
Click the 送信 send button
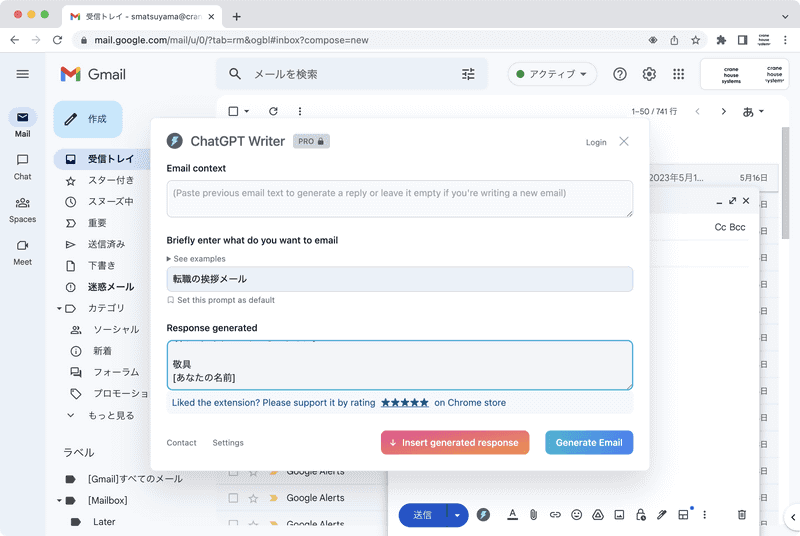click(x=422, y=515)
